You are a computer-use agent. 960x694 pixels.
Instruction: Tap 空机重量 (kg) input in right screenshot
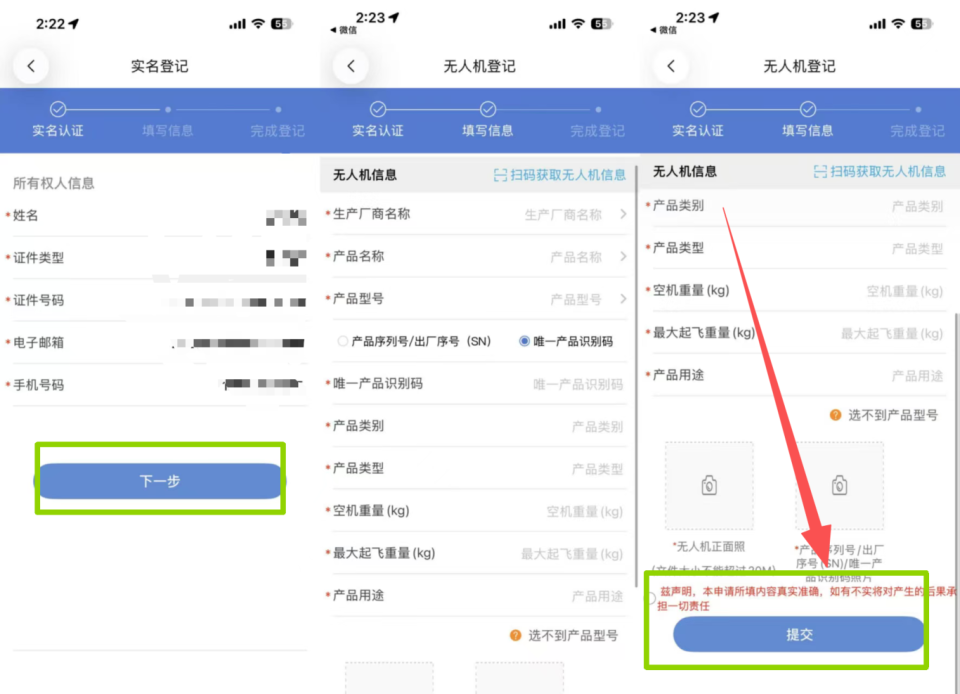point(797,291)
